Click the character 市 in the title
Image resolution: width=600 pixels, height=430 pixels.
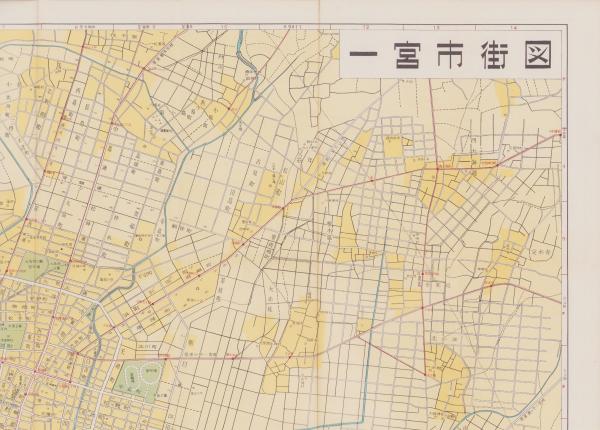449,53
